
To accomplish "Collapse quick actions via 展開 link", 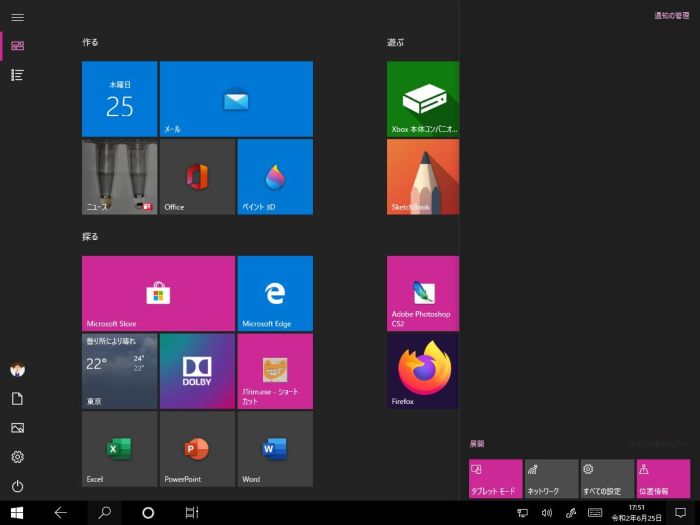I will tap(477, 444).
